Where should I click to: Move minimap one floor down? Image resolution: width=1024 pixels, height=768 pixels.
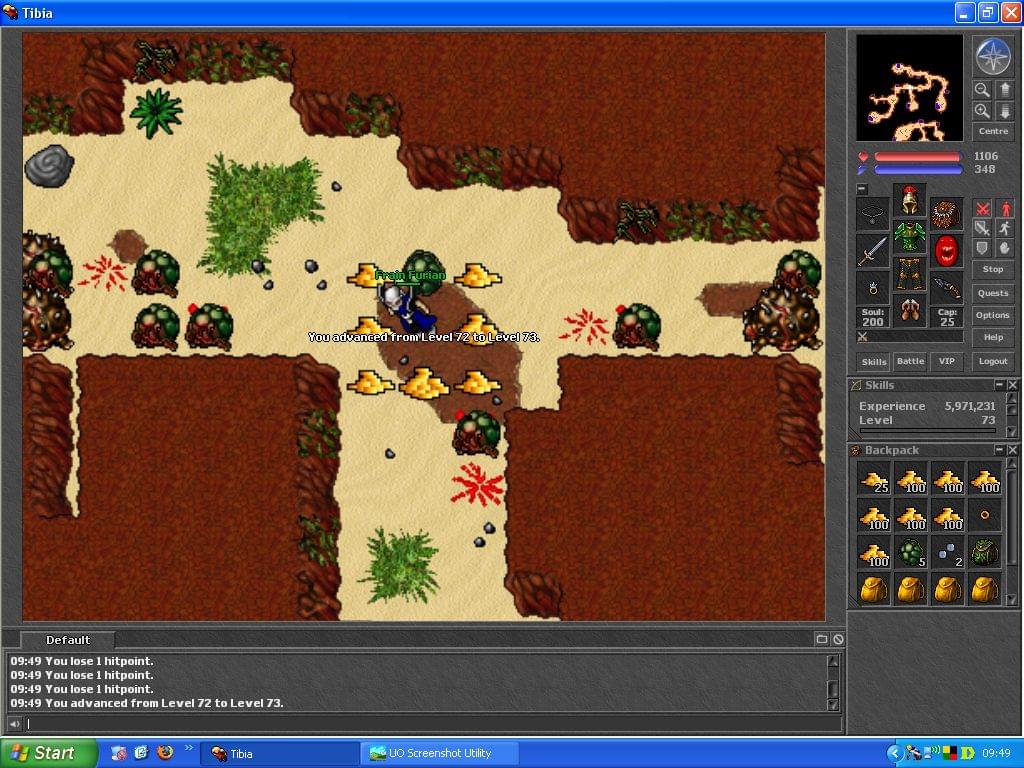pos(1004,111)
